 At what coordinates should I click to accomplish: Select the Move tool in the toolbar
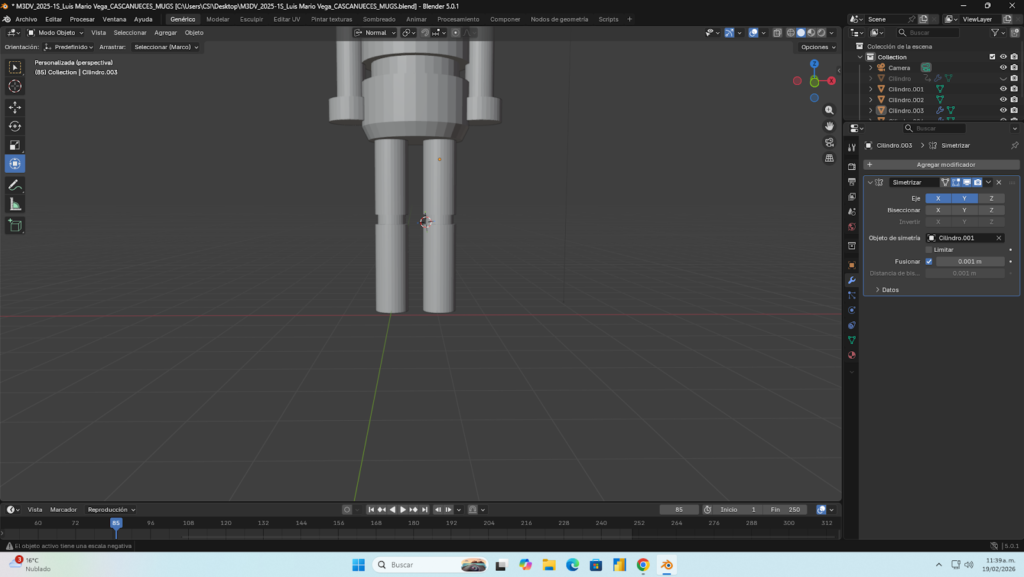(15, 106)
